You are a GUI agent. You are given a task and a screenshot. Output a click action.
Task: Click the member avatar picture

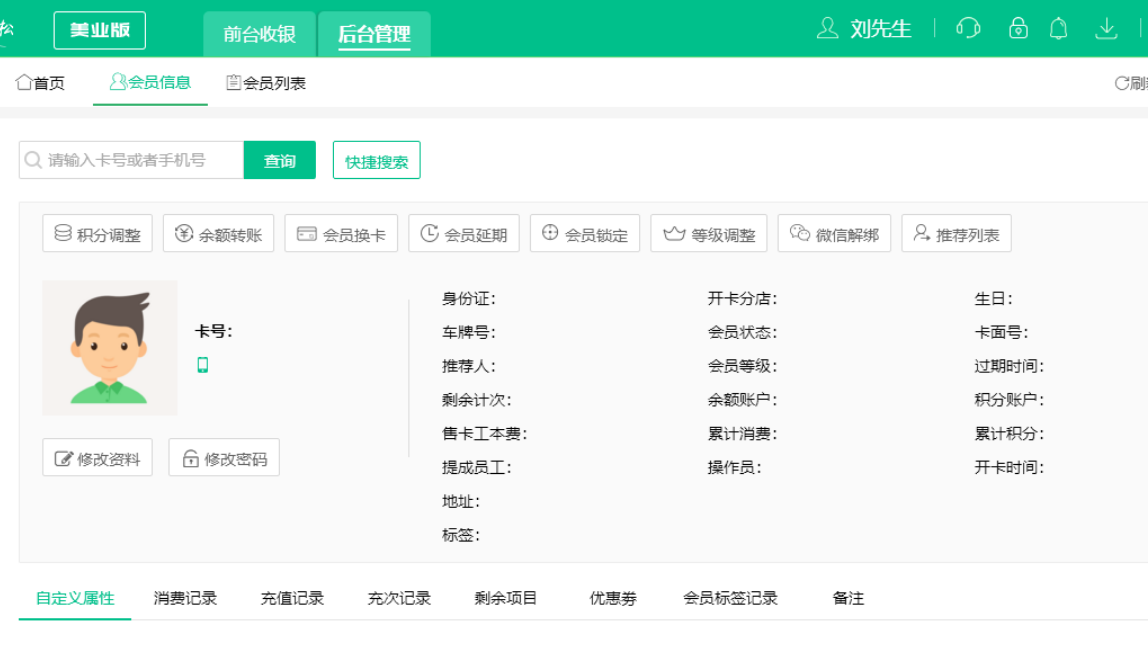[x=110, y=348]
